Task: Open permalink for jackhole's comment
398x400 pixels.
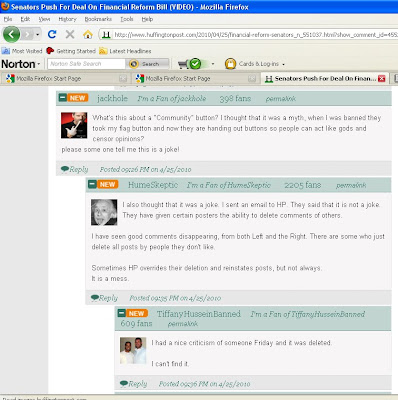Action: tap(281, 99)
